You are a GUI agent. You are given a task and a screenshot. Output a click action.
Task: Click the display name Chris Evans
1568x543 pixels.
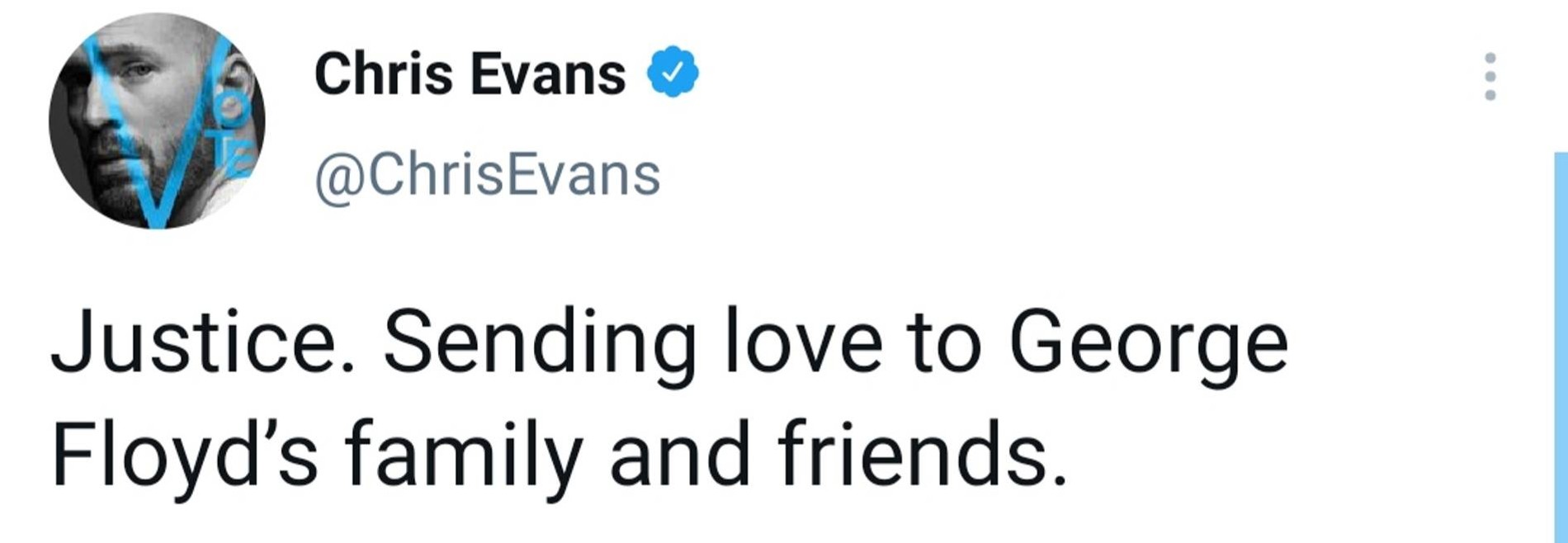(470, 73)
